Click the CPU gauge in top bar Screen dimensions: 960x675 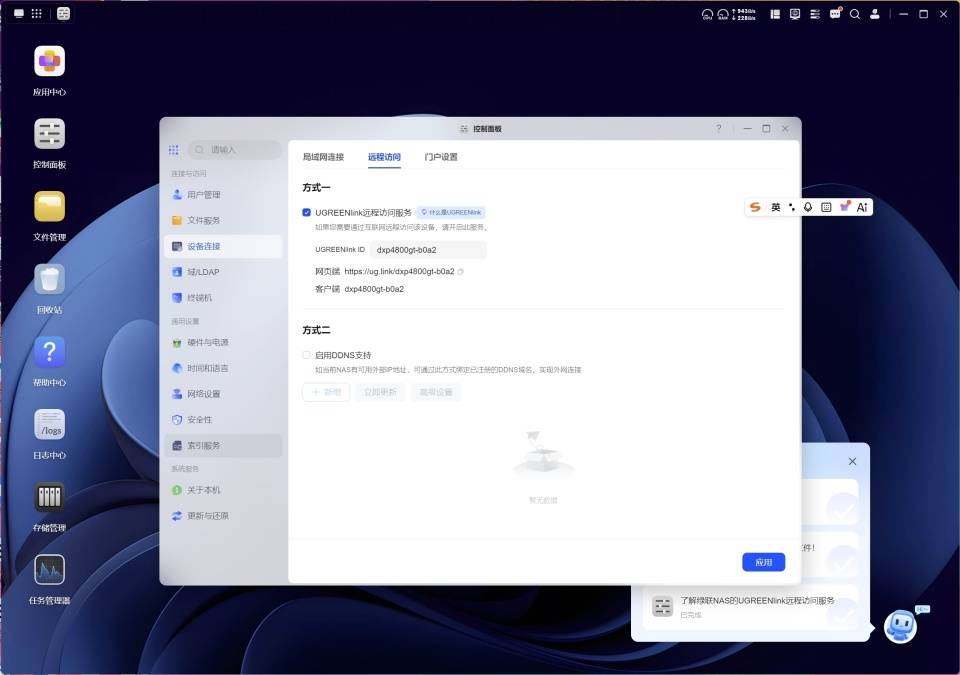tap(707, 14)
